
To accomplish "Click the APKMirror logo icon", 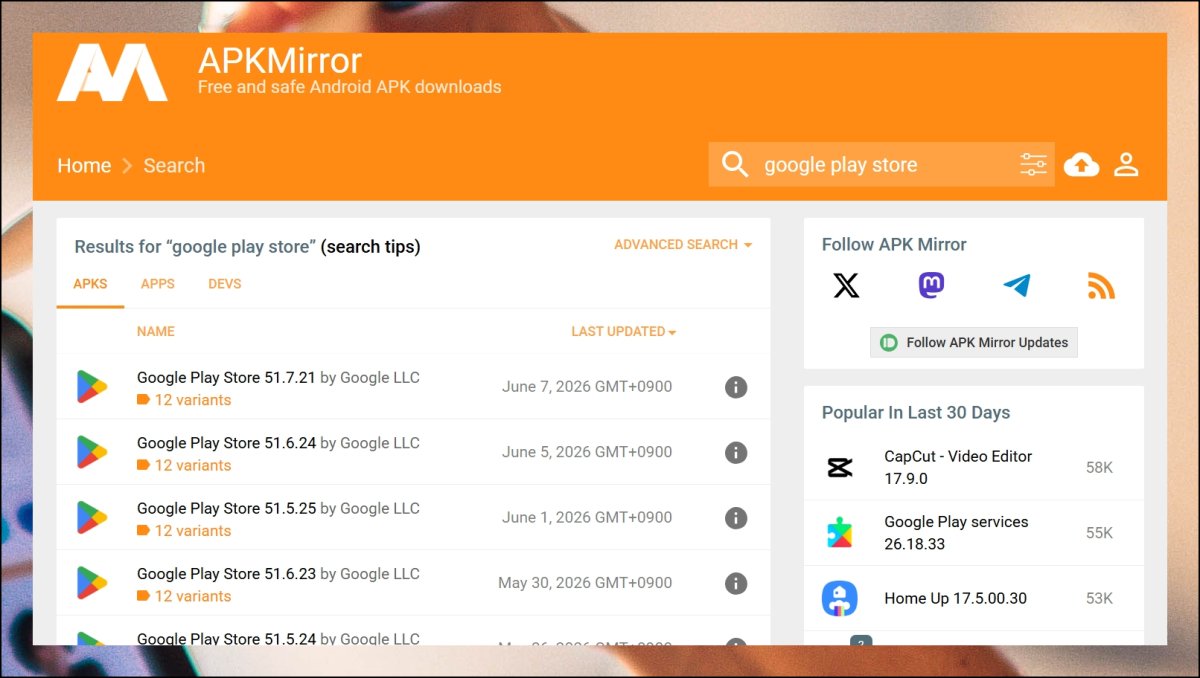I will [x=112, y=73].
